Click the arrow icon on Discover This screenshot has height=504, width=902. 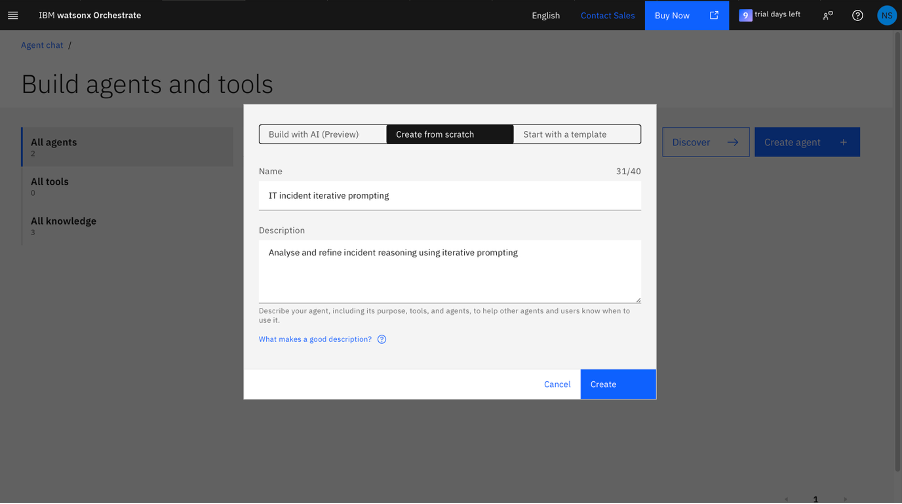tap(732, 142)
